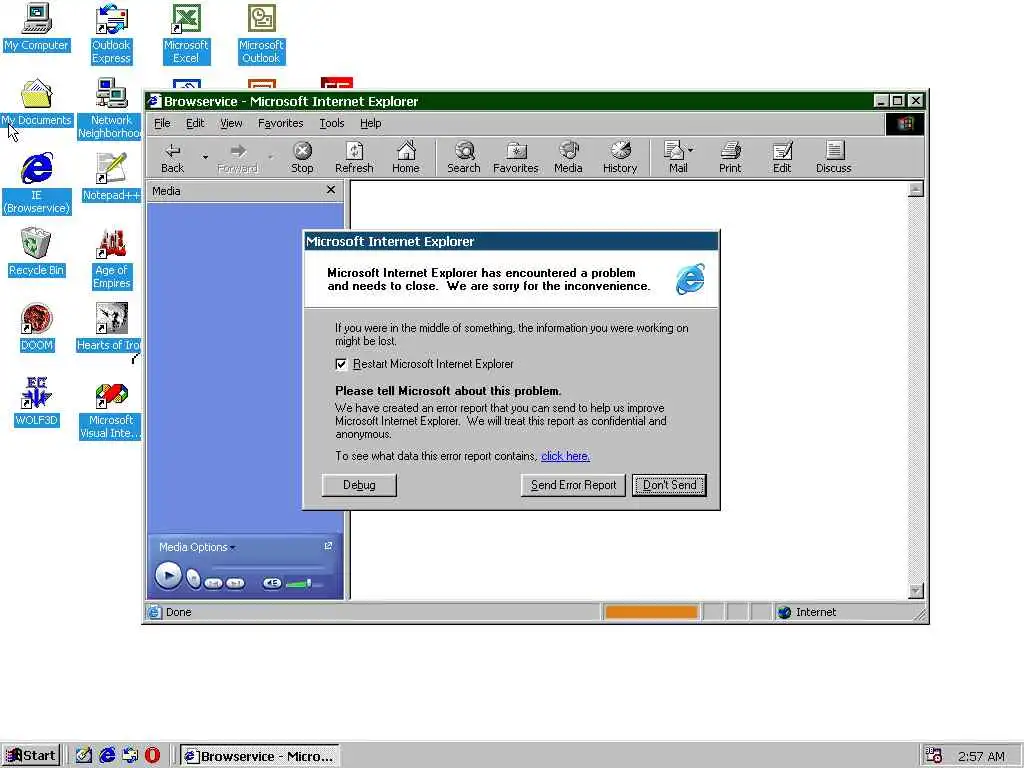
Task: Click the Show Desktop quick launch icon
Action: (84, 756)
